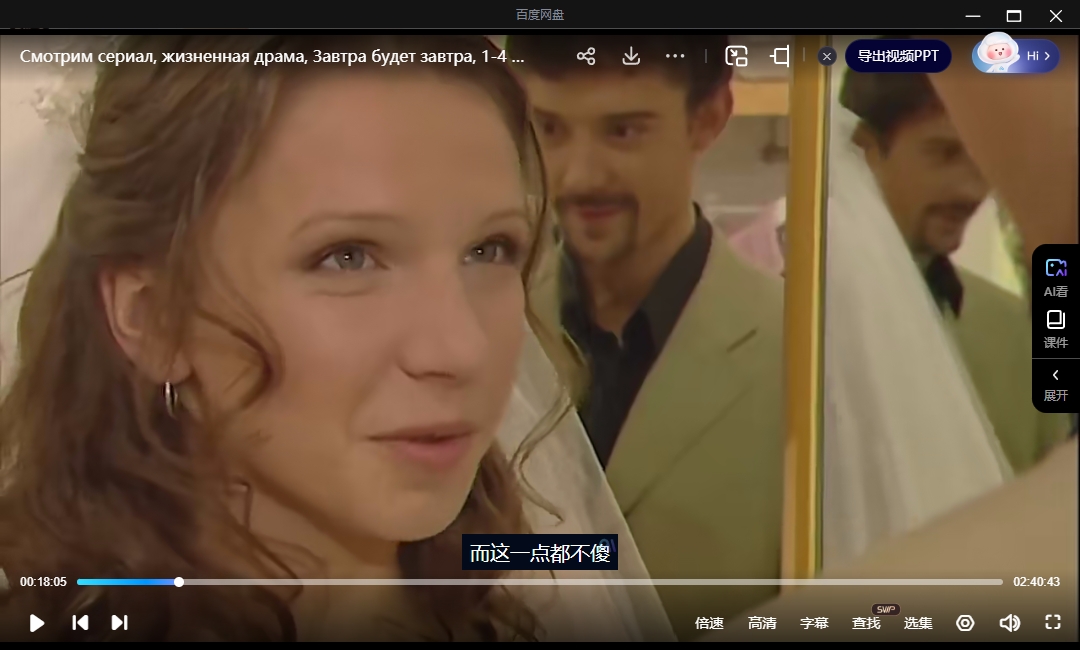Expand the sidebar with 展开 arrow
This screenshot has height=650, width=1080.
(1056, 385)
